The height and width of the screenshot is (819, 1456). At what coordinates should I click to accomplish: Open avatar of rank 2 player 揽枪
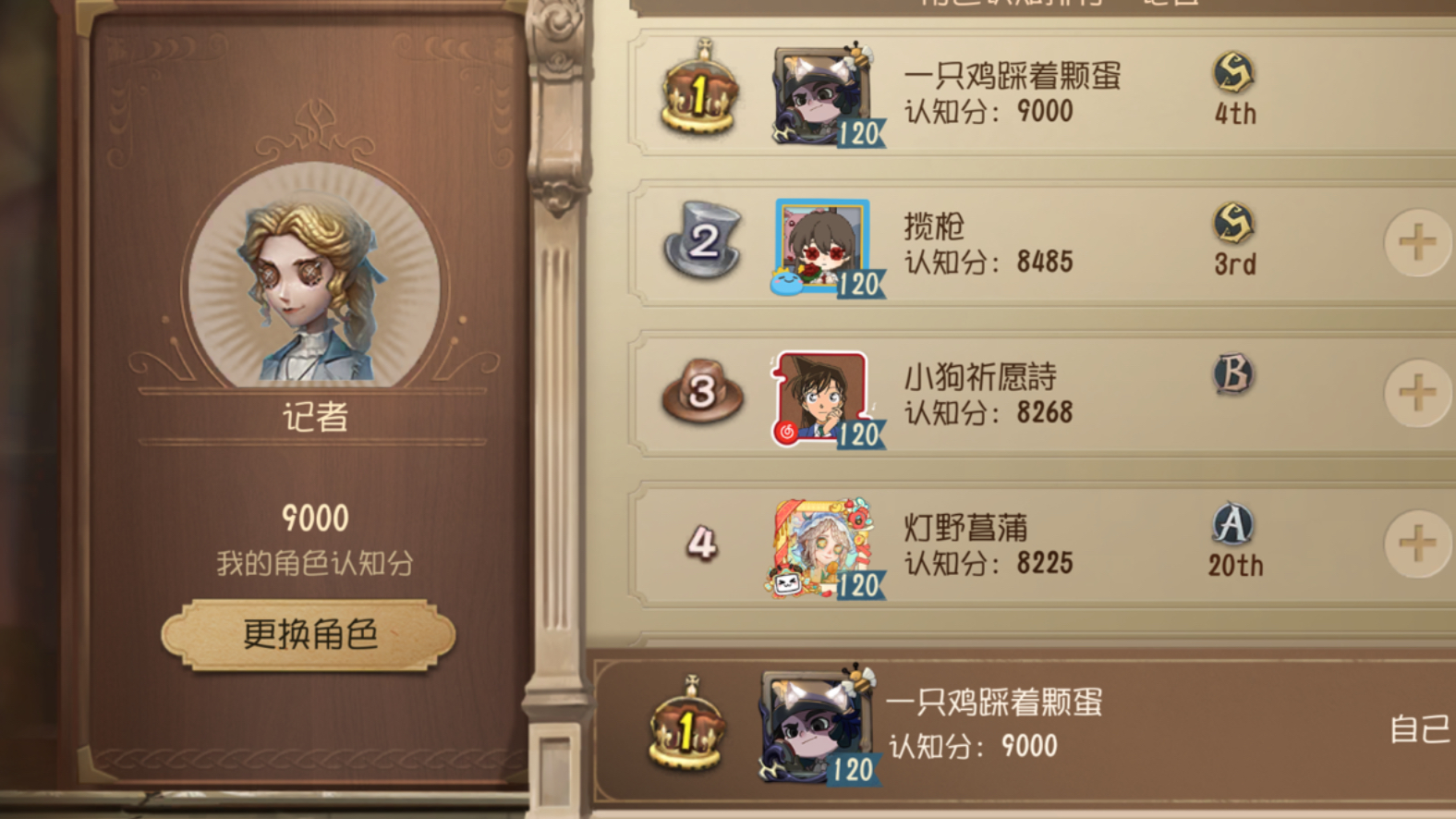[825, 247]
